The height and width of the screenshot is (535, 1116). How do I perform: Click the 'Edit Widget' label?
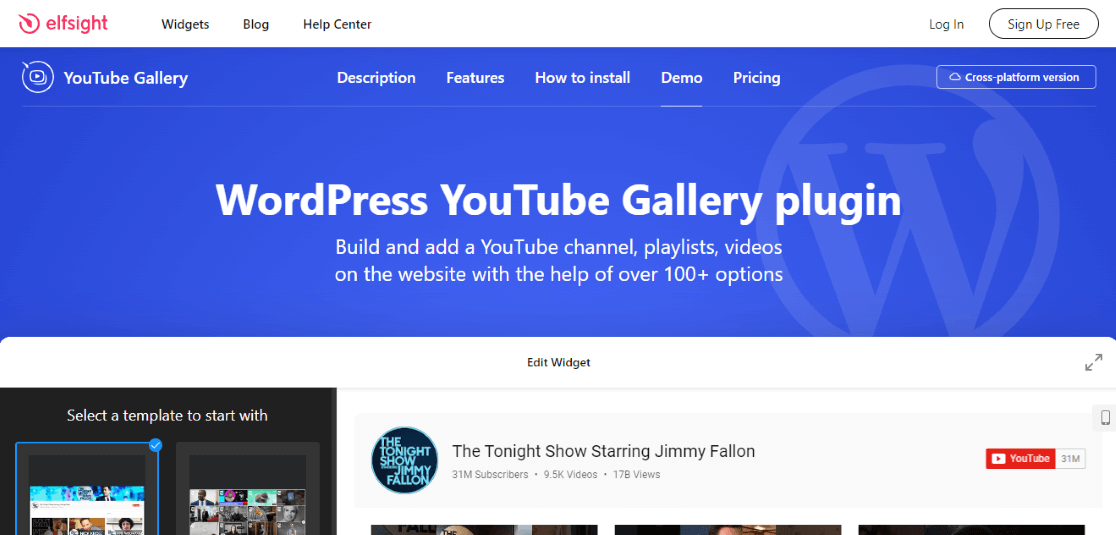[x=559, y=362]
